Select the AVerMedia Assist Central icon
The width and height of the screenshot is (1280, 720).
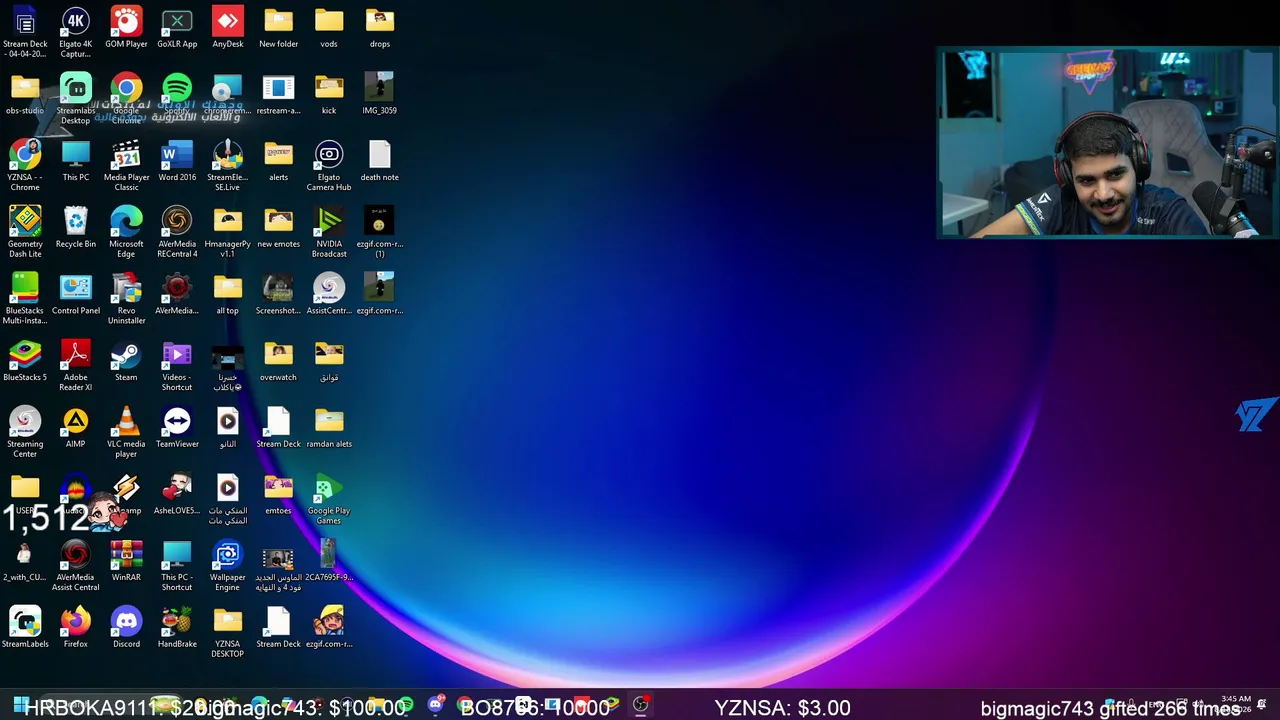point(75,566)
